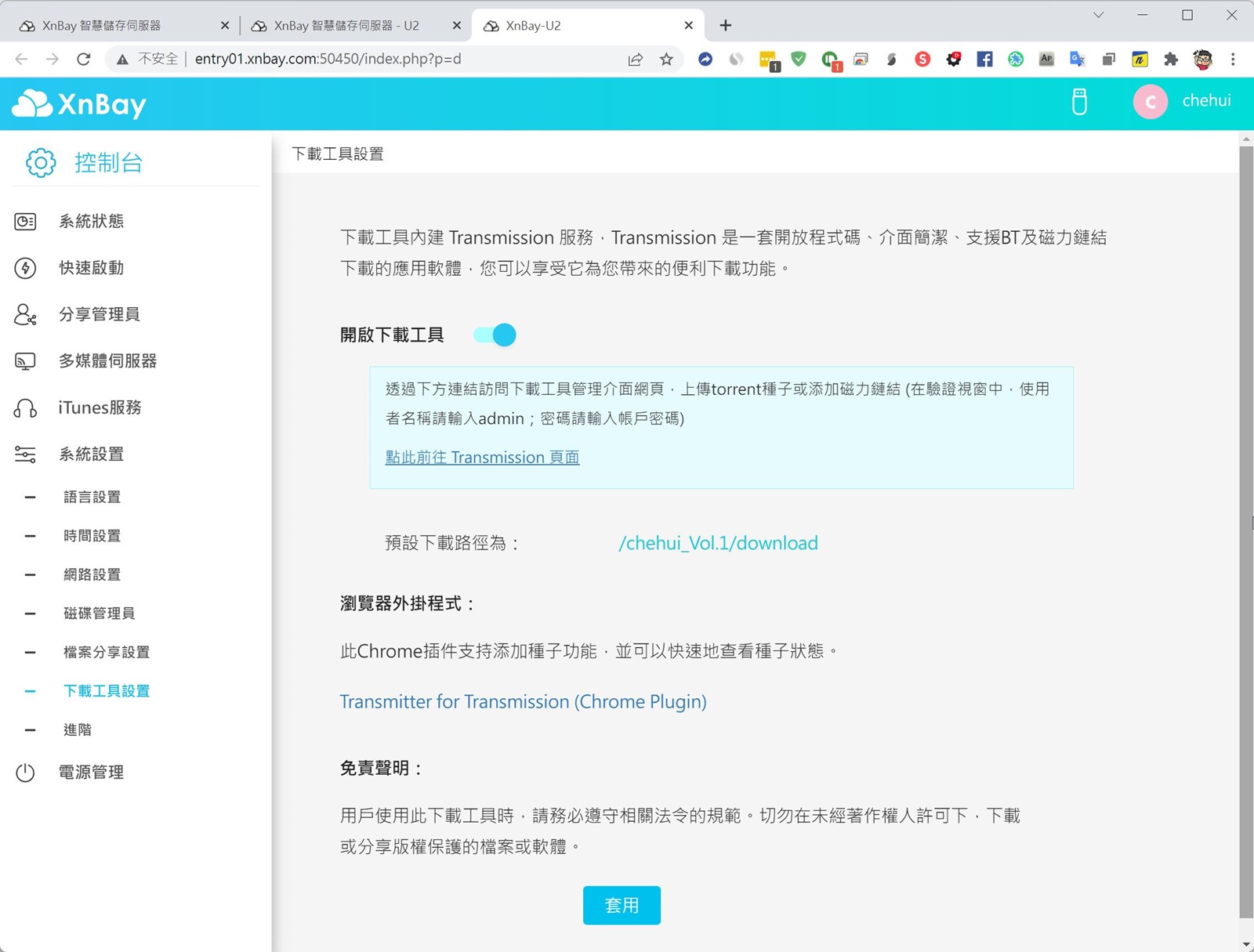Screen dimensions: 1254x952
Task: Open Chrome's three-dot menu
Action: pos(1233,59)
